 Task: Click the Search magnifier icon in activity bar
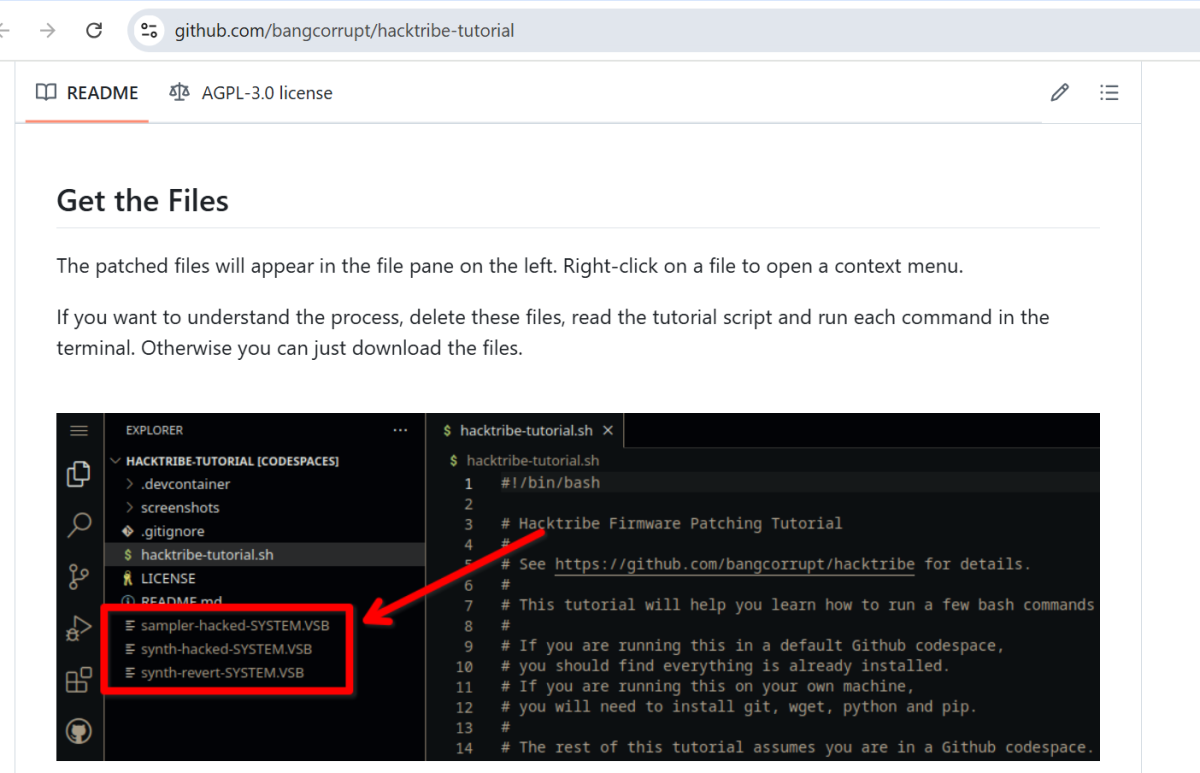79,524
